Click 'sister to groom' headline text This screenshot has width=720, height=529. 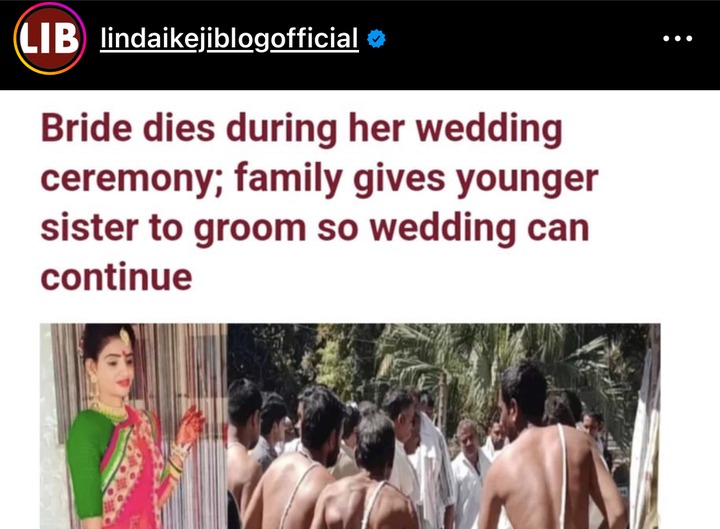(173, 229)
